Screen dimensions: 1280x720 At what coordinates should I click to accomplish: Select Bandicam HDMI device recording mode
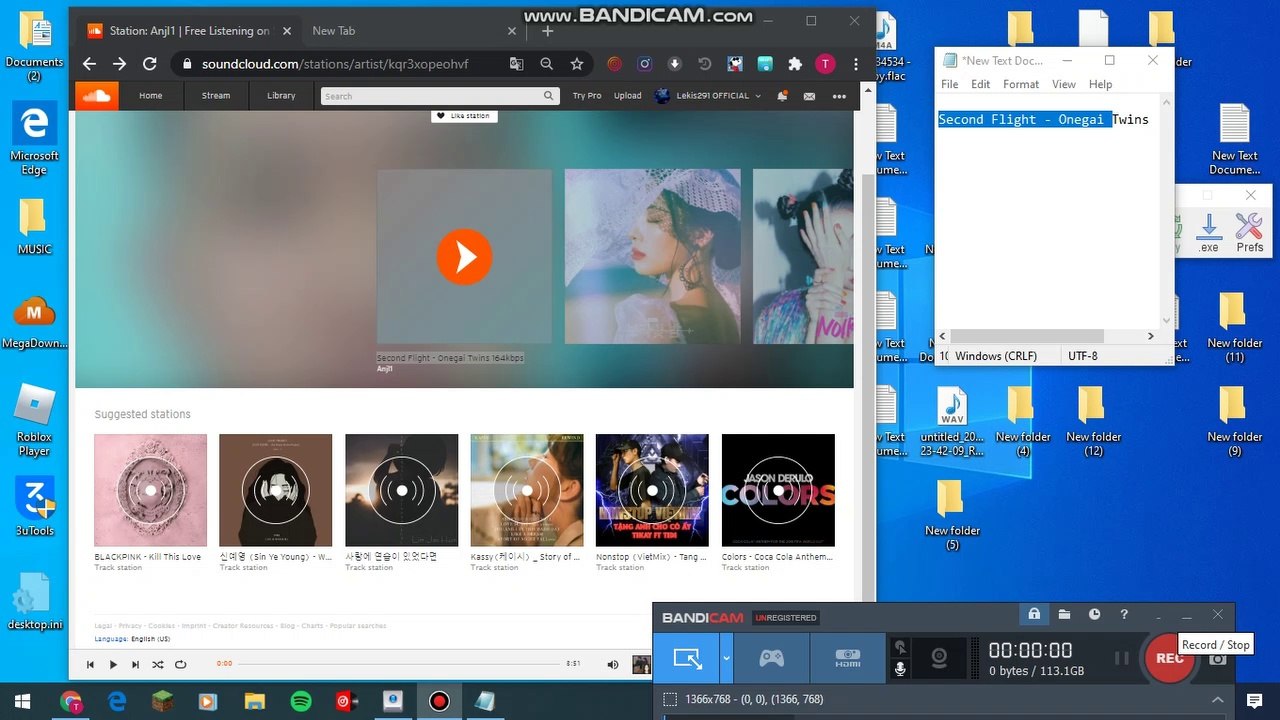click(848, 658)
